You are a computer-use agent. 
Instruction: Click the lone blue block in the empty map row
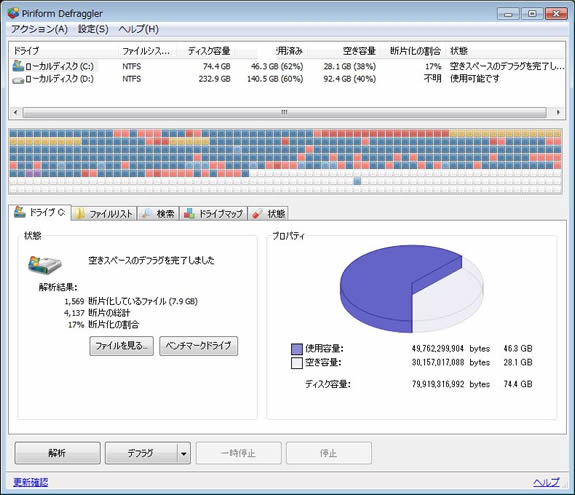tap(358, 181)
